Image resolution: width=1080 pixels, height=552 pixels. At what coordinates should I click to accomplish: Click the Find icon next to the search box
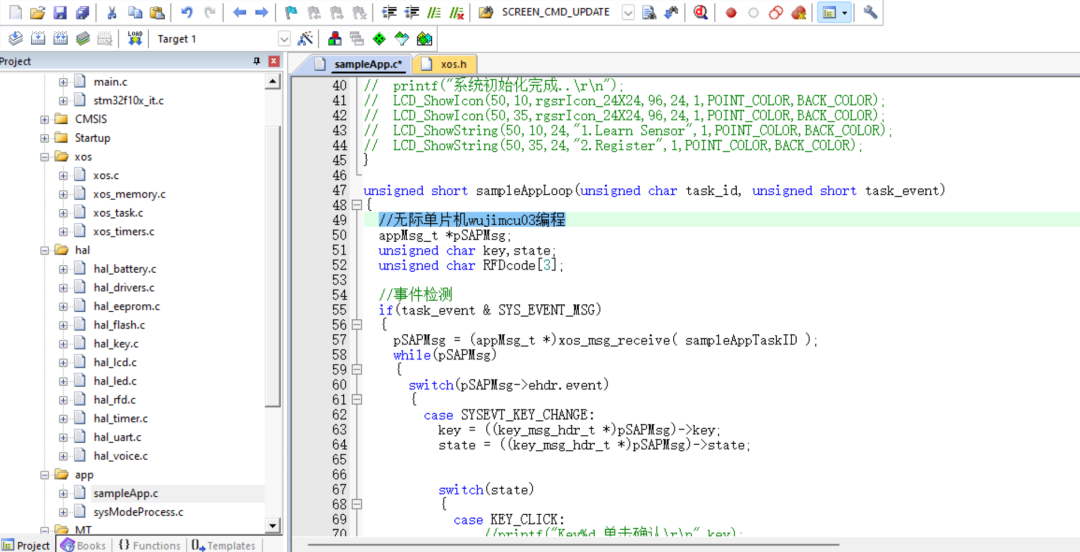648,12
